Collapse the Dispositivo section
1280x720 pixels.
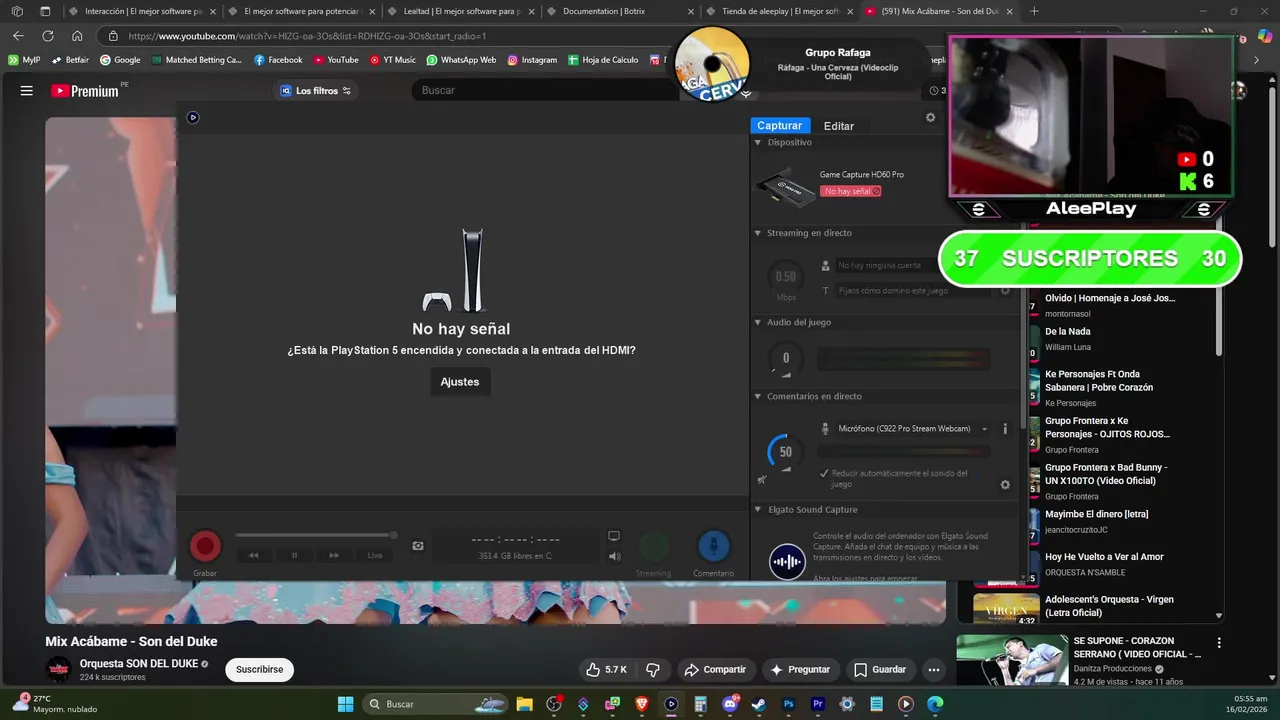point(758,143)
